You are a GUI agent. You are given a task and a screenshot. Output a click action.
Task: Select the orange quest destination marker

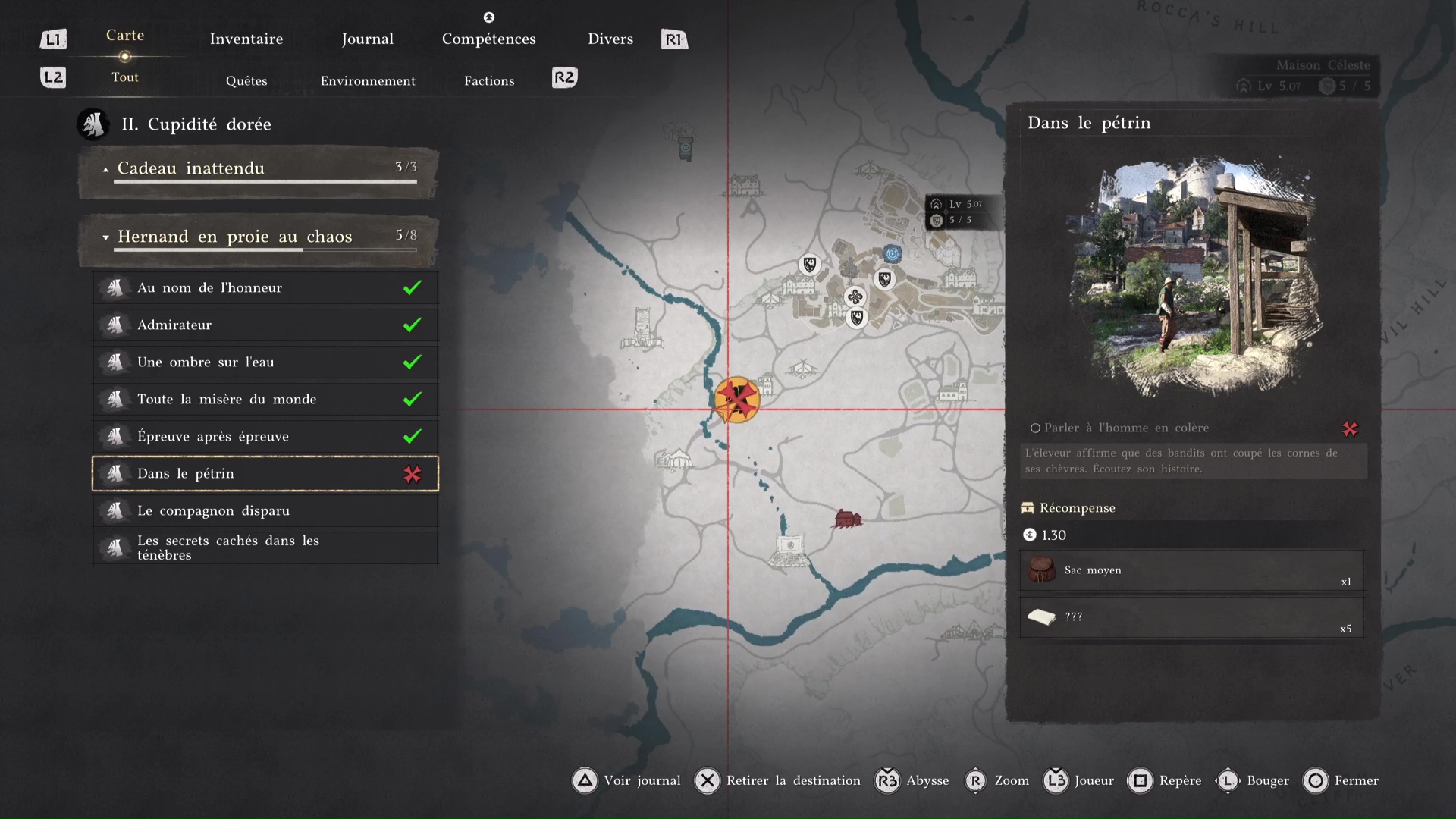(736, 399)
